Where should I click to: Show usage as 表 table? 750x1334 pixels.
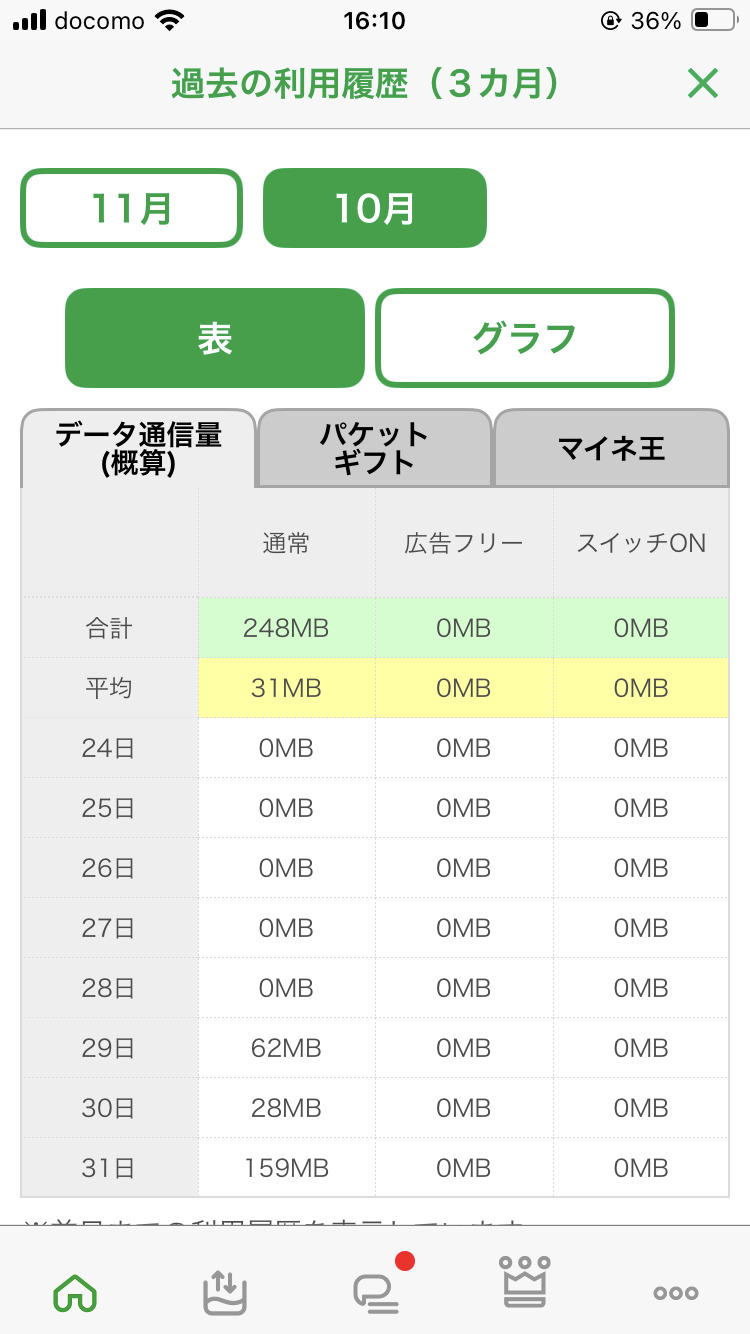(x=215, y=338)
